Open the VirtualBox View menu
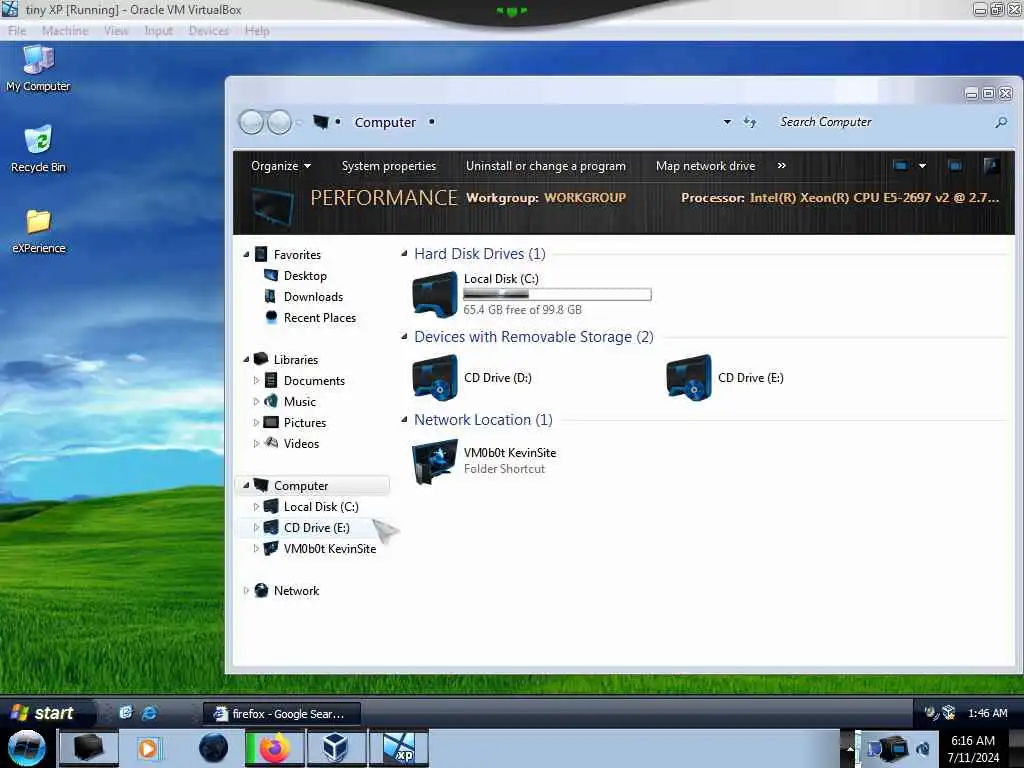 [116, 31]
